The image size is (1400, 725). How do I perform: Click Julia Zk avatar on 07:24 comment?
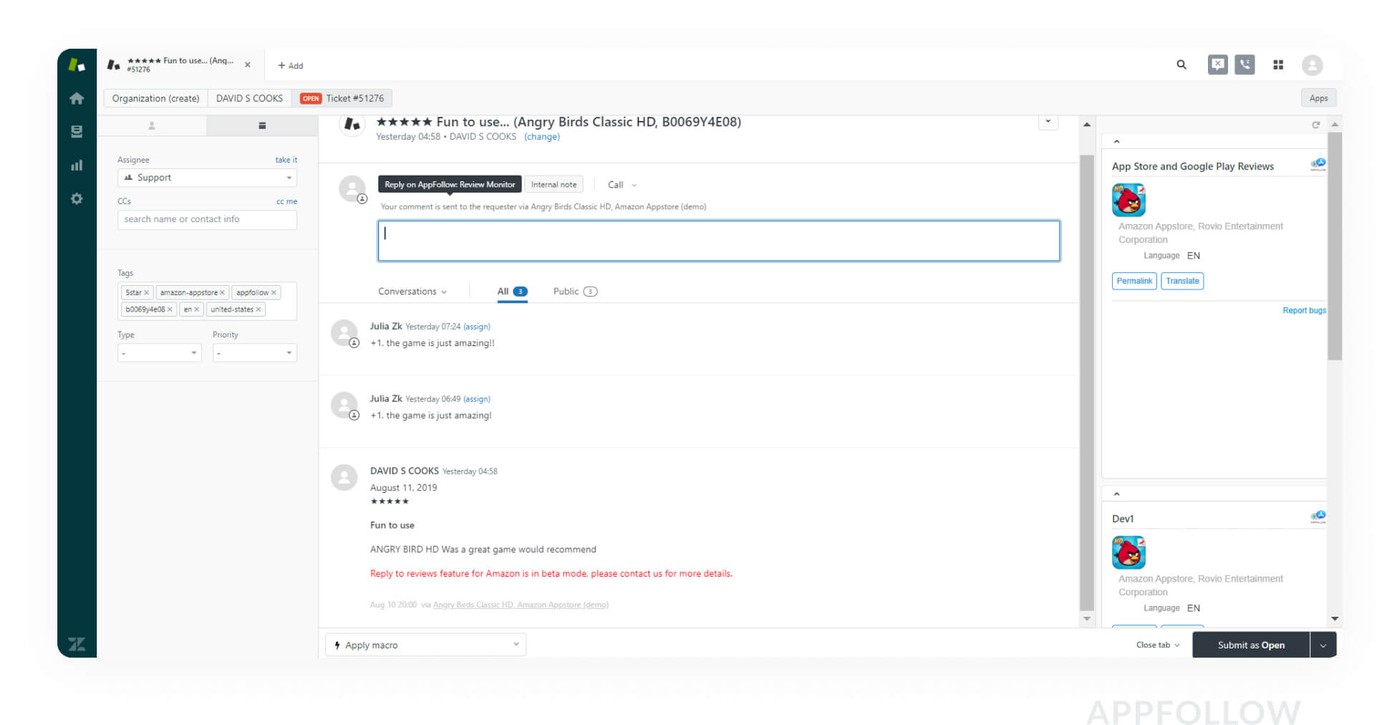tap(344, 333)
